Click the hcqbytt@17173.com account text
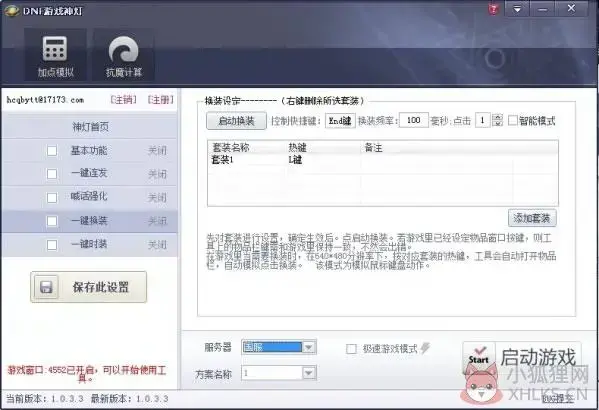The height and width of the screenshot is (410, 599). tap(45, 100)
